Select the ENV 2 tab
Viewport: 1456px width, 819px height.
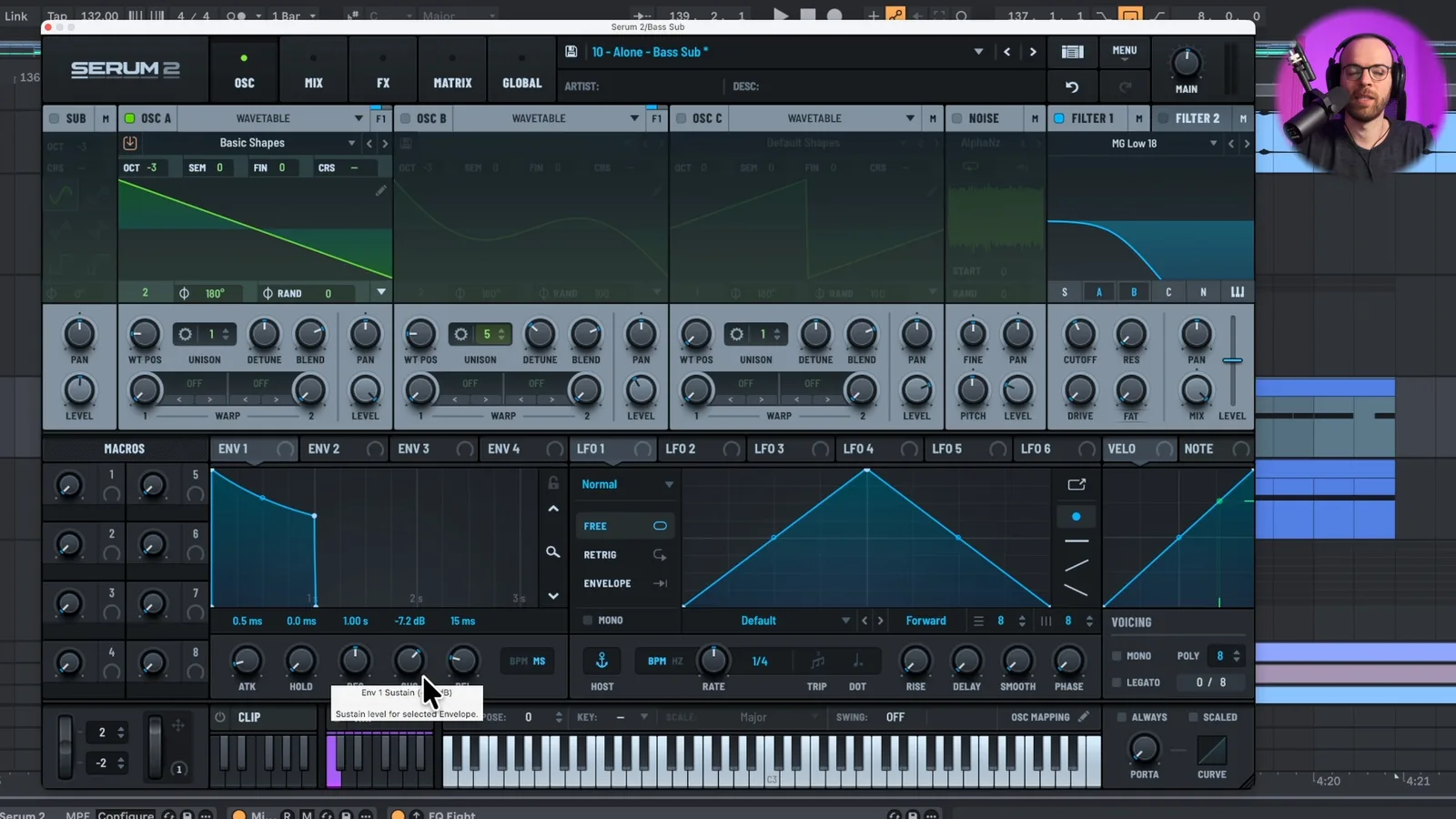click(324, 449)
